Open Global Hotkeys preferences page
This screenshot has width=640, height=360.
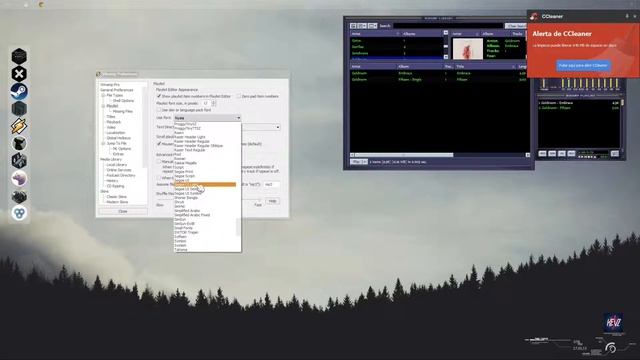[118, 138]
